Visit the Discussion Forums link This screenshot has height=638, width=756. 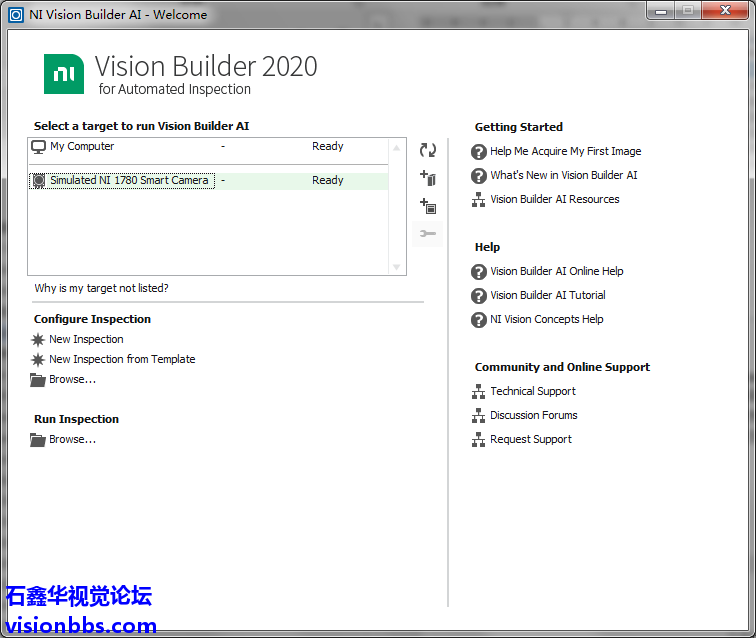(x=533, y=415)
